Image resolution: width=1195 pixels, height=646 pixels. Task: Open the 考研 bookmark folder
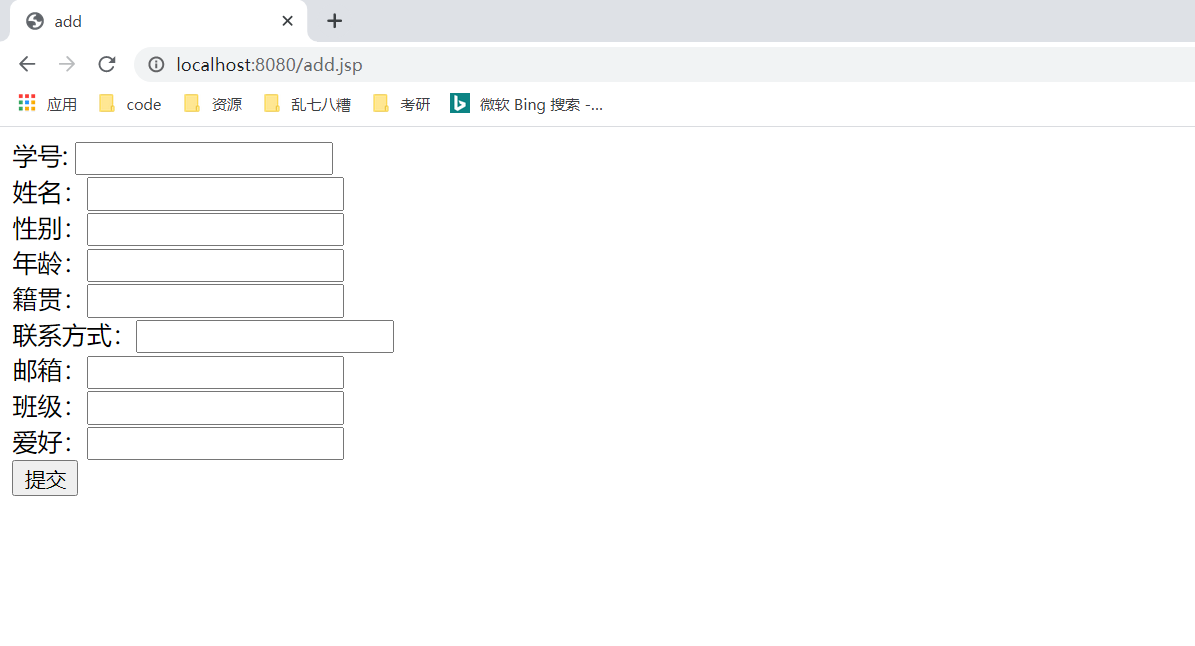pyautogui.click(x=402, y=104)
